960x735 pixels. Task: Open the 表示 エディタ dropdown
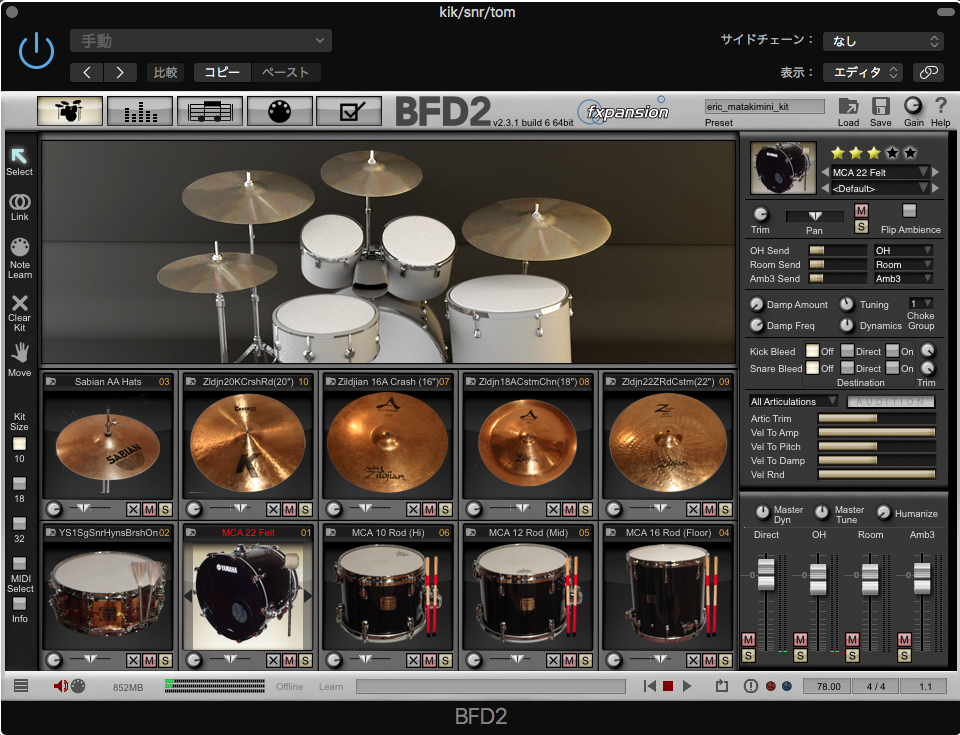tap(862, 72)
